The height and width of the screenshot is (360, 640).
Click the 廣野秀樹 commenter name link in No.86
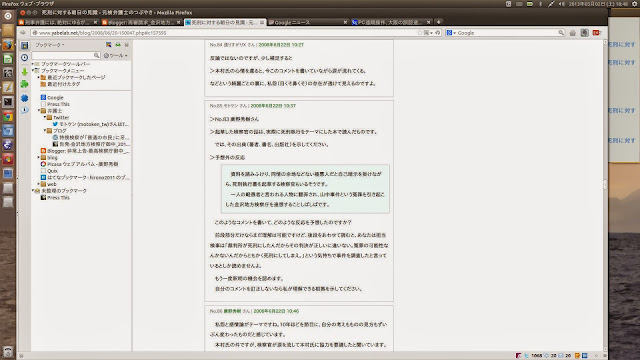[x=232, y=311]
